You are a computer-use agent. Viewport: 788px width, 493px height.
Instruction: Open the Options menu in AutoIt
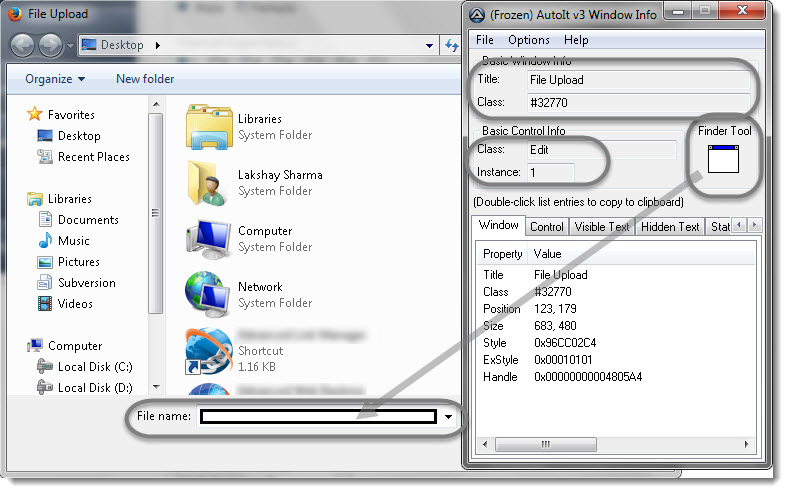(x=528, y=40)
